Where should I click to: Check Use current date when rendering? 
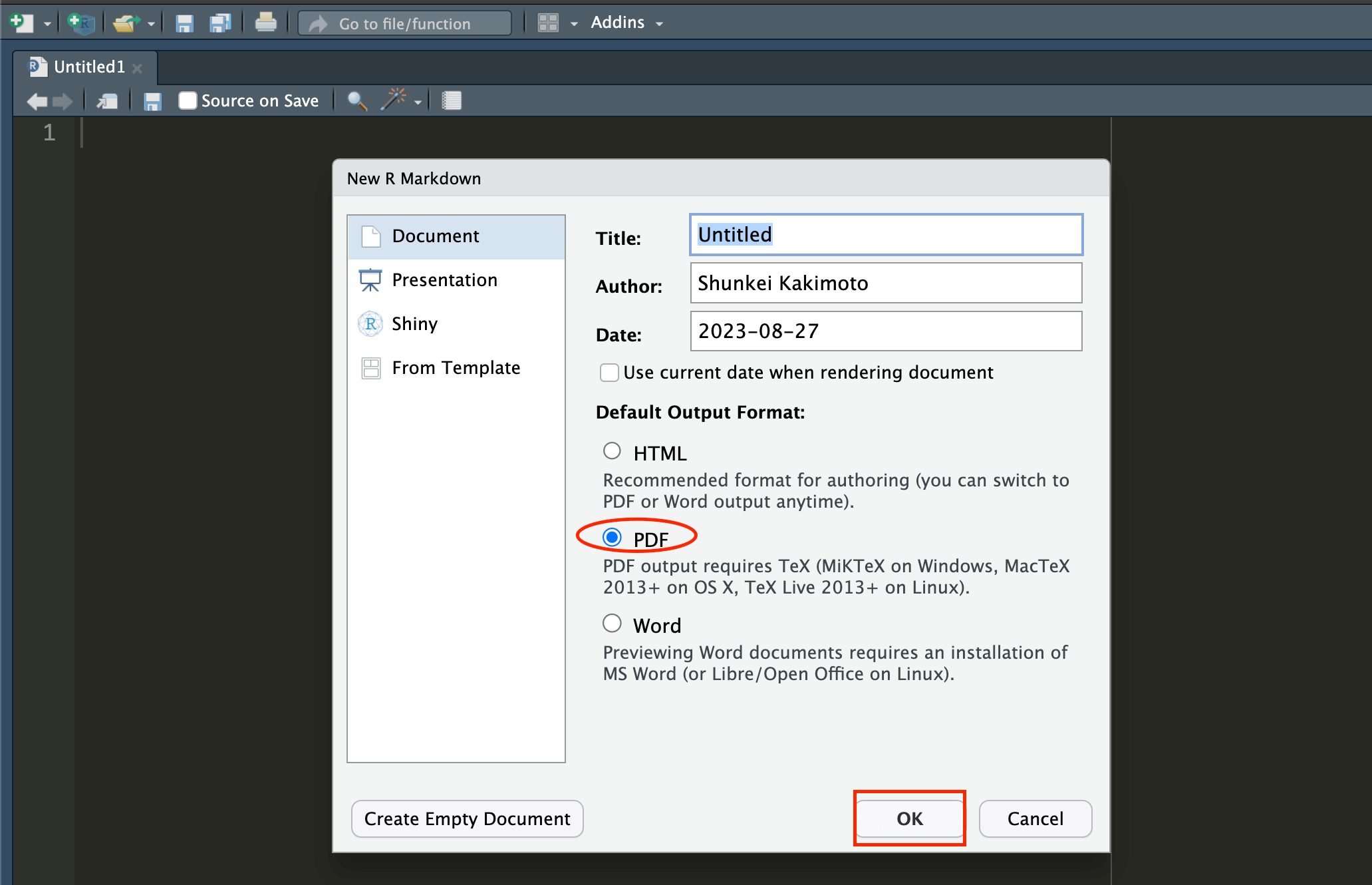(x=609, y=373)
